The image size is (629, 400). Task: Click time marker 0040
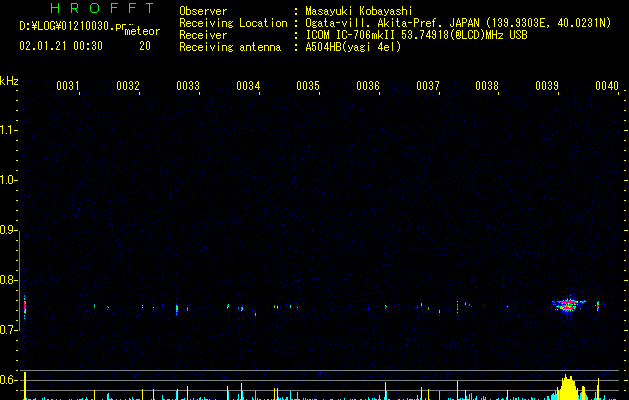(607, 86)
